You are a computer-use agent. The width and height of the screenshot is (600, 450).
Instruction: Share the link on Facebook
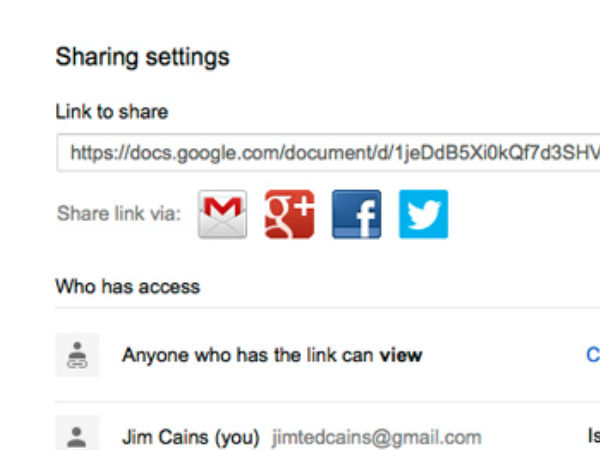click(x=356, y=214)
